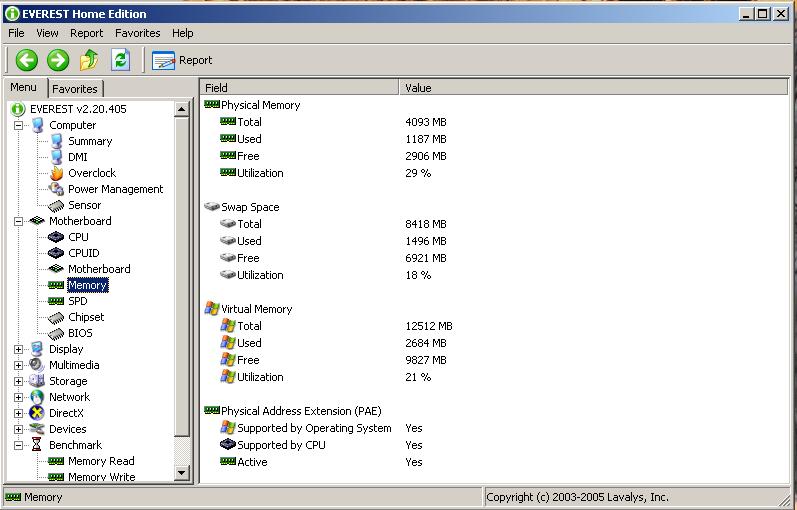The height and width of the screenshot is (510, 797).
Task: Click the 8418 MB swap total value
Action: [x=426, y=224]
